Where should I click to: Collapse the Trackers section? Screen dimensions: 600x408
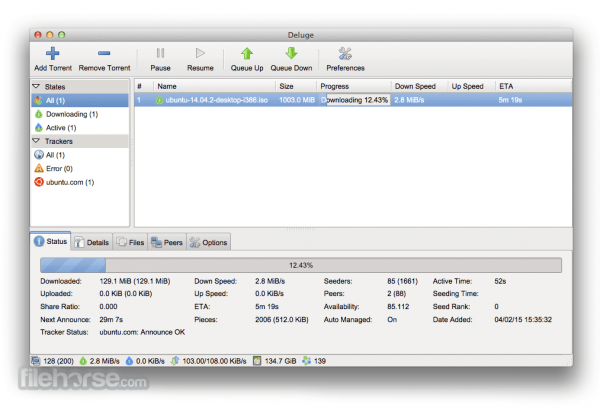36,141
